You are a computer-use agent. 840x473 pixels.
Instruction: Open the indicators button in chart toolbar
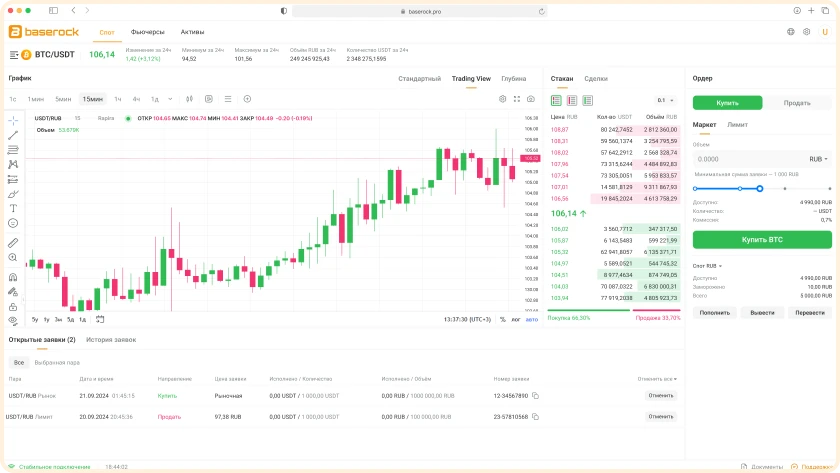[x=208, y=99]
